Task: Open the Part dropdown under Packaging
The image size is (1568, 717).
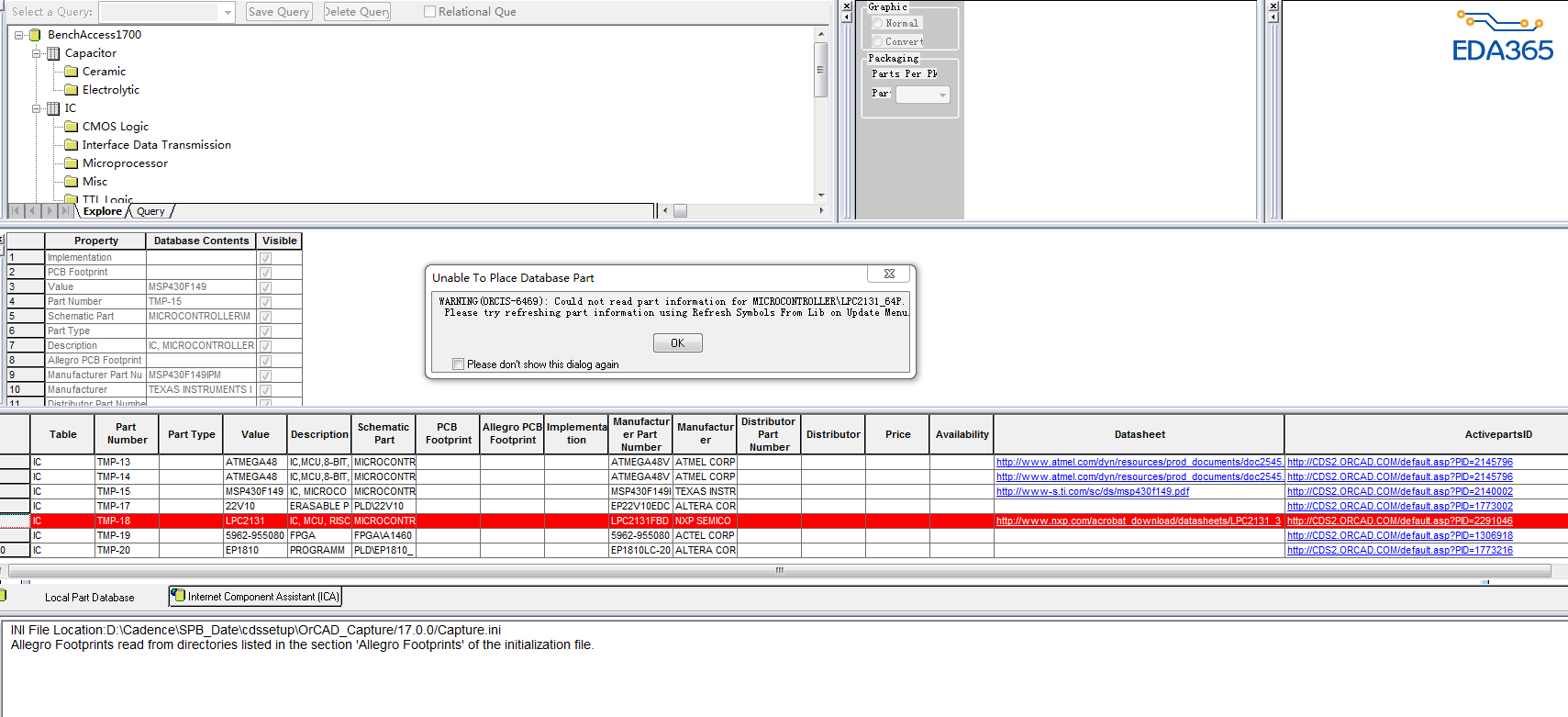Action: (x=942, y=95)
